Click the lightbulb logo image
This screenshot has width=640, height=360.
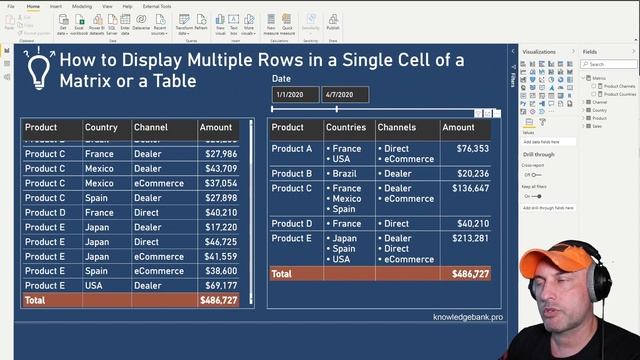pyautogui.click(x=39, y=69)
